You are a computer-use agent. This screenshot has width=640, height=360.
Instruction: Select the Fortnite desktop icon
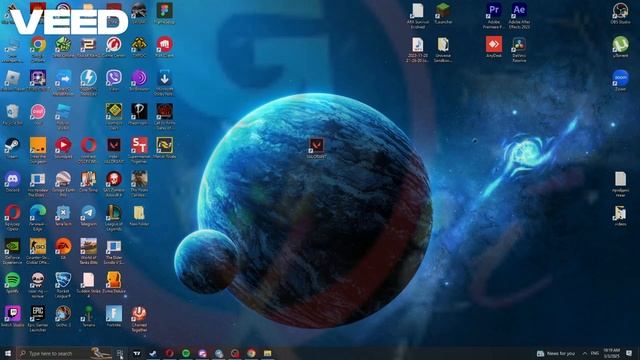[x=114, y=314]
